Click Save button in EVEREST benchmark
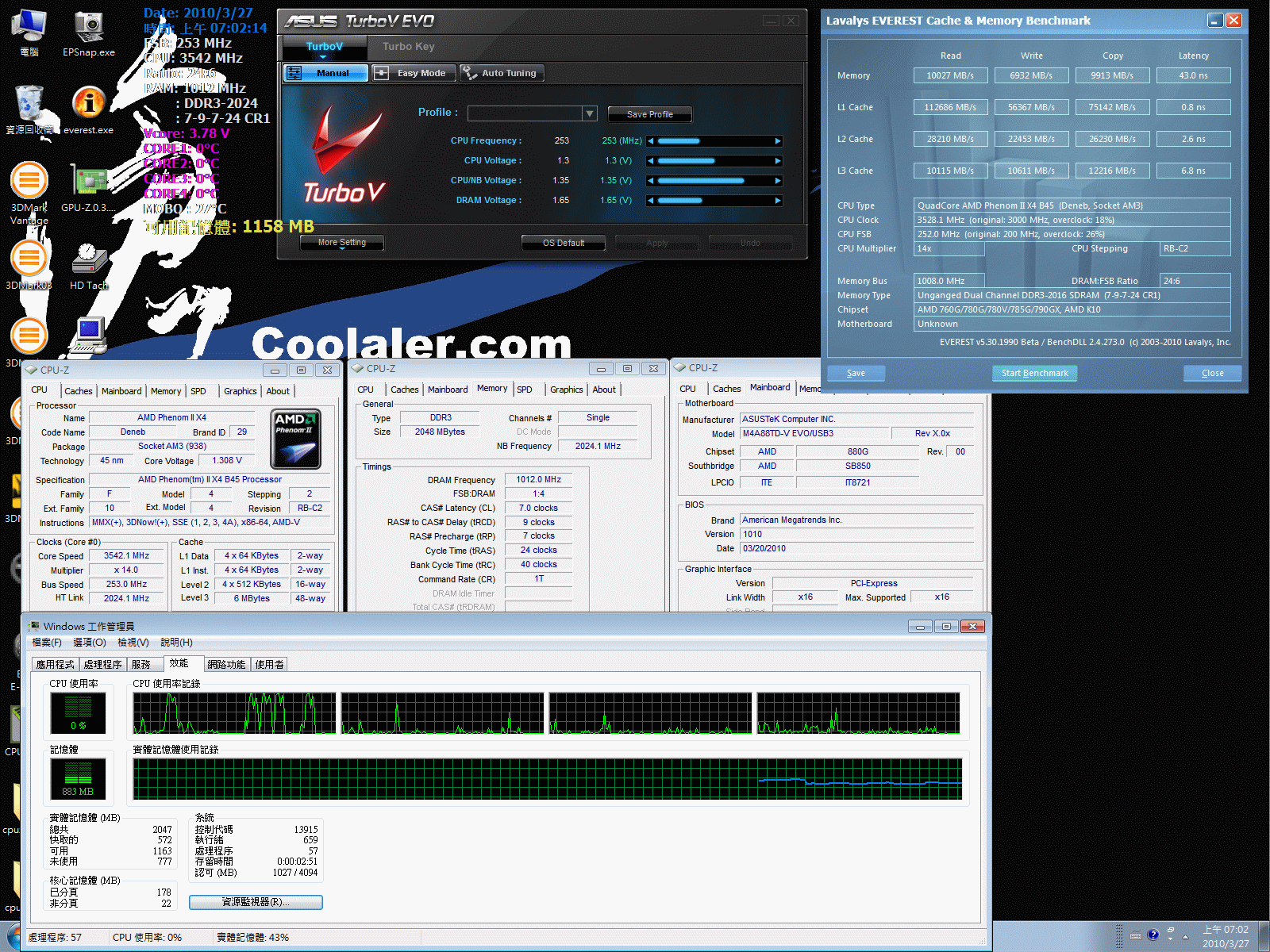1270x952 pixels. click(856, 373)
